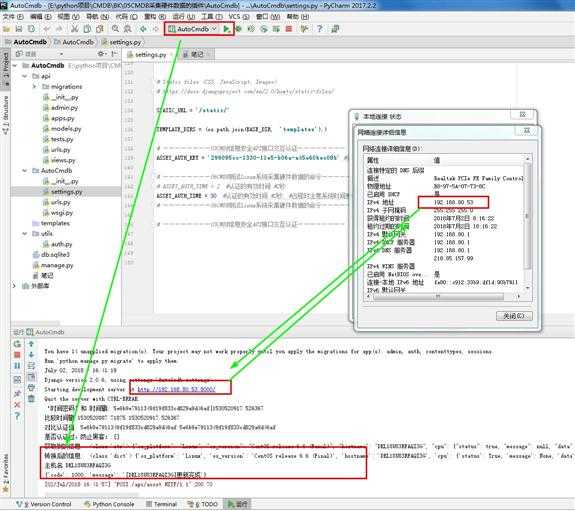575x511 pixels.
Task: Open the Version Control tool window
Action: point(44,504)
